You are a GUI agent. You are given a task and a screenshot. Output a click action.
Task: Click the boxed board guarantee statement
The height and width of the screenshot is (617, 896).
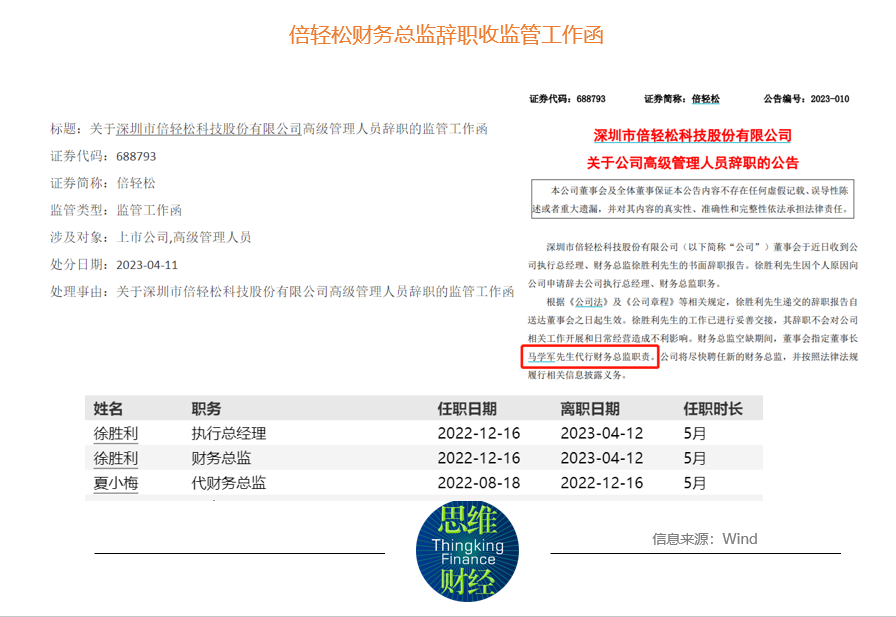tap(693, 199)
